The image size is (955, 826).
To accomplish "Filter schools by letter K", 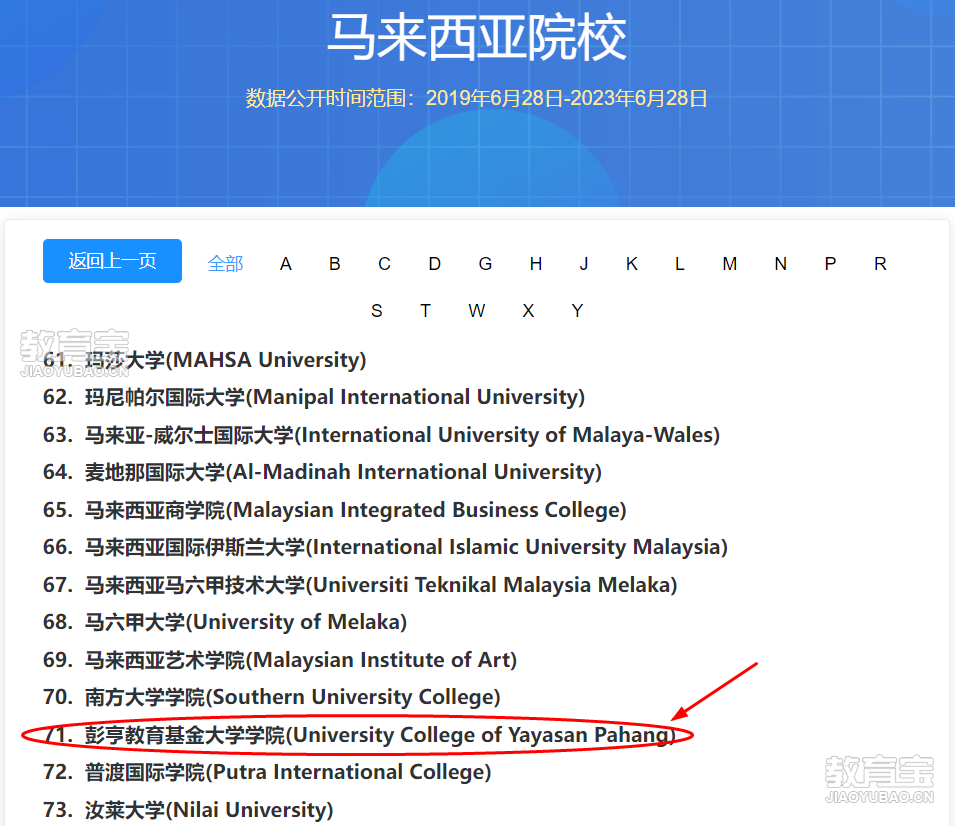I will tap(632, 264).
